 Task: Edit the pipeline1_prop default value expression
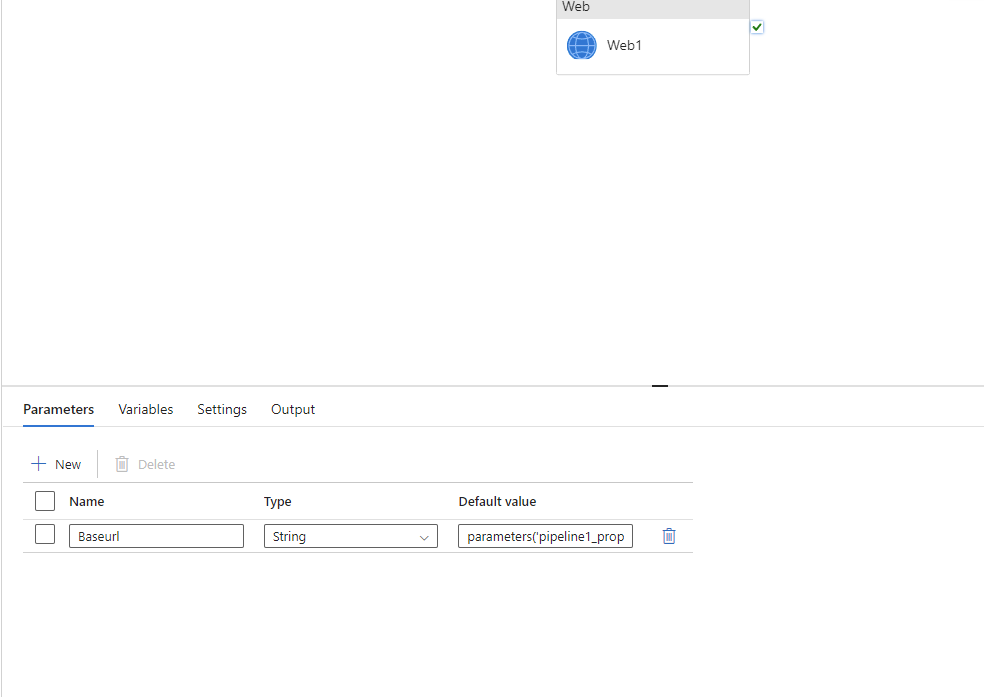tap(545, 536)
